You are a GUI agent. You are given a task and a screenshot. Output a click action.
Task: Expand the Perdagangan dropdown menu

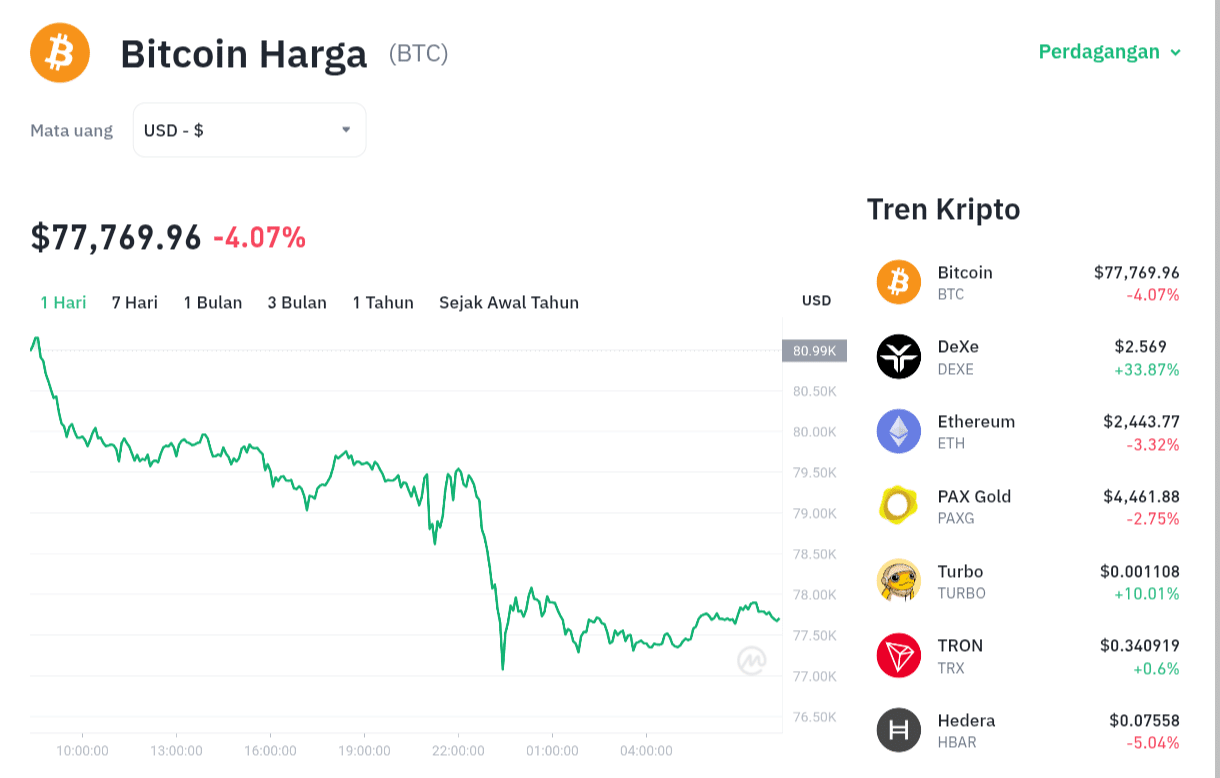[x=1109, y=52]
